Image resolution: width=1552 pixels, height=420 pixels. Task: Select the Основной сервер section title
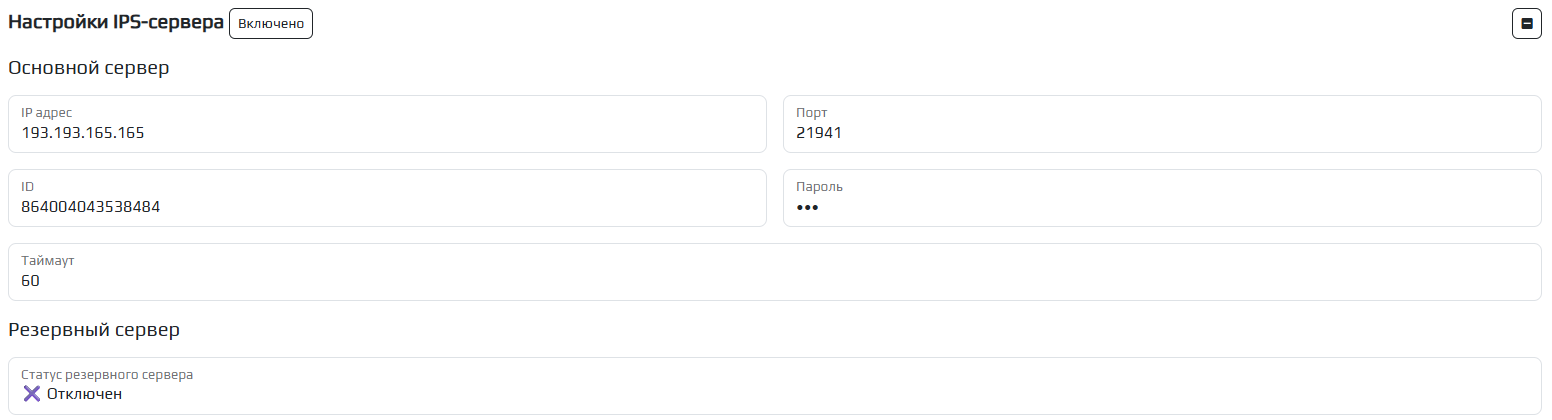[x=89, y=69]
